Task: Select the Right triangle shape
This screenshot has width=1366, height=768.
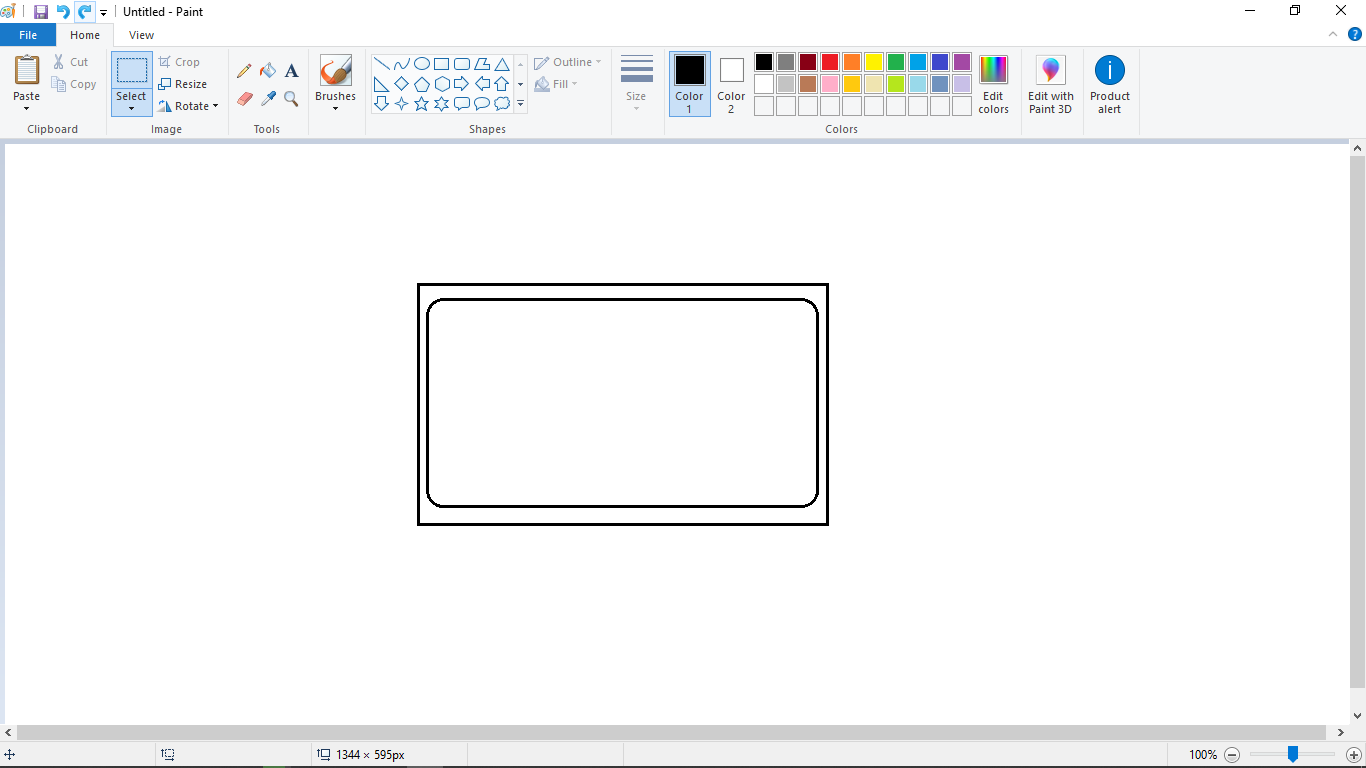Action: pyautogui.click(x=381, y=84)
